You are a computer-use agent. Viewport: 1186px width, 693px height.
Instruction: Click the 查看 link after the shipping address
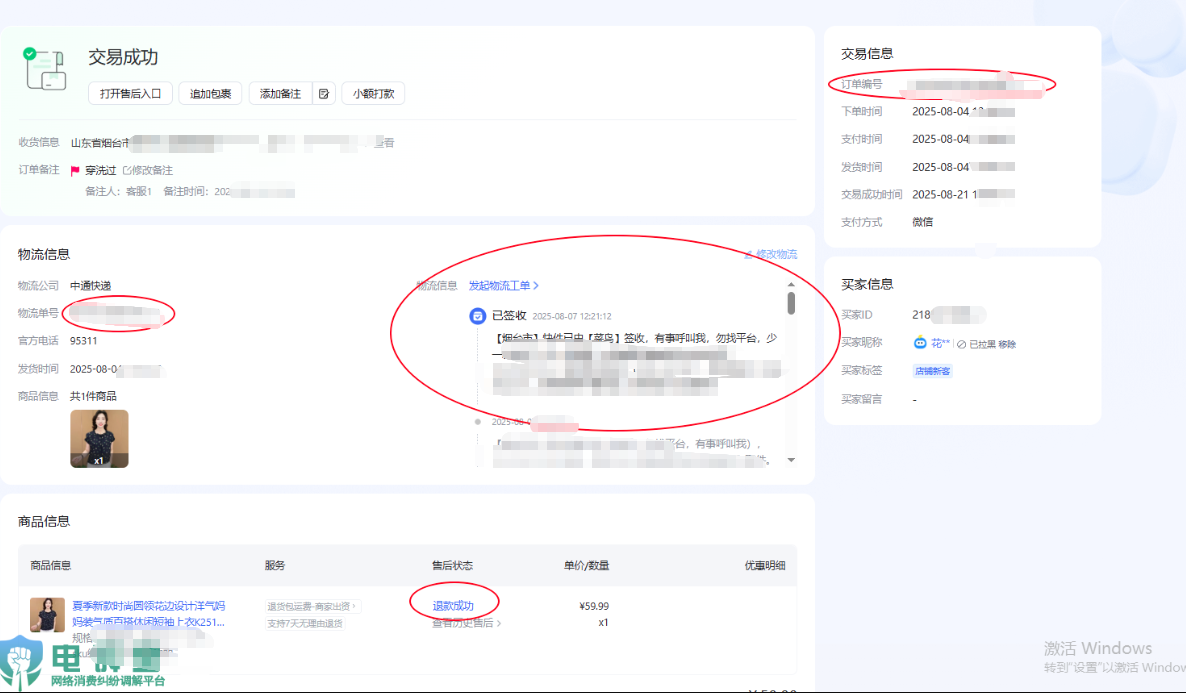click(386, 142)
